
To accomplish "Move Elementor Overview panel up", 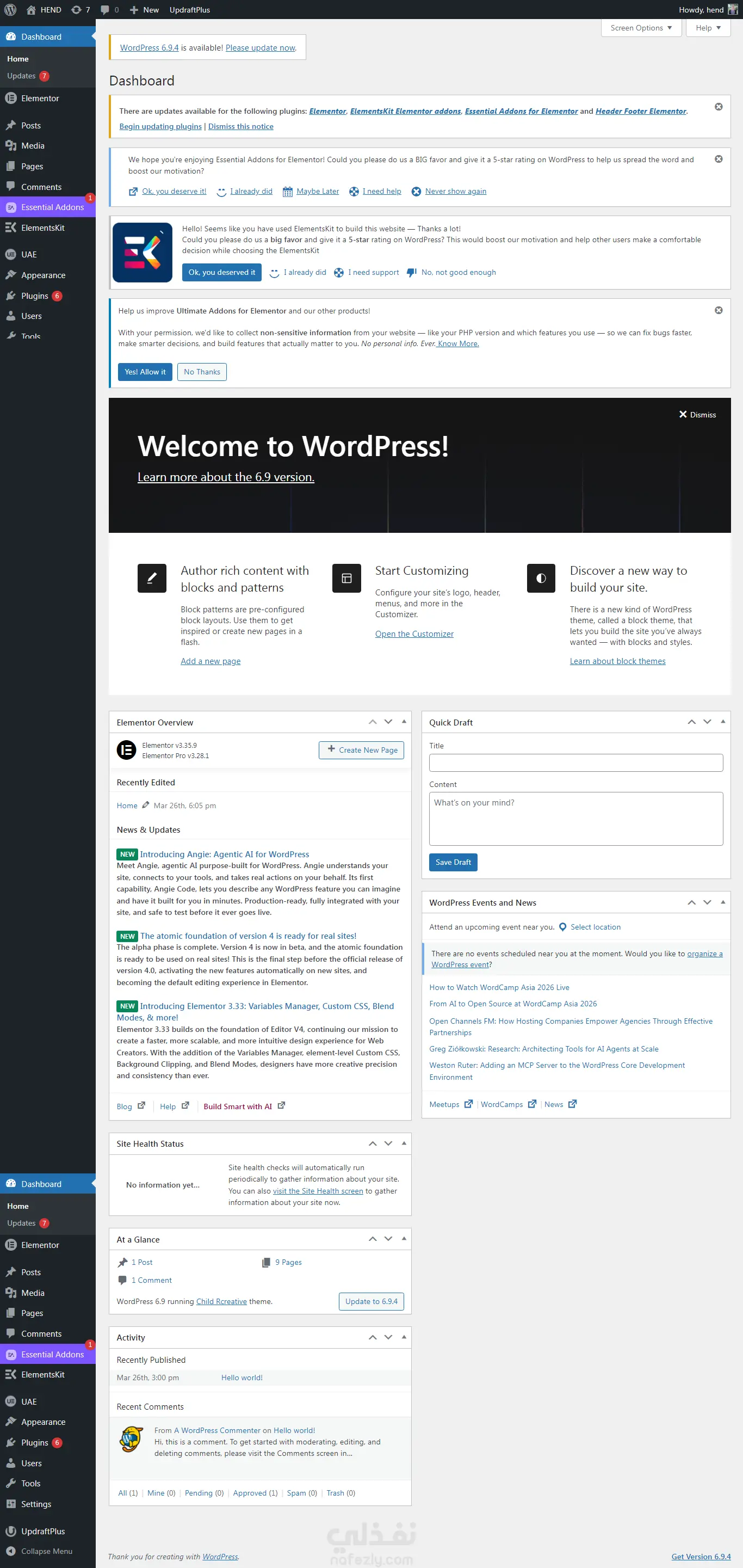I will [373, 723].
